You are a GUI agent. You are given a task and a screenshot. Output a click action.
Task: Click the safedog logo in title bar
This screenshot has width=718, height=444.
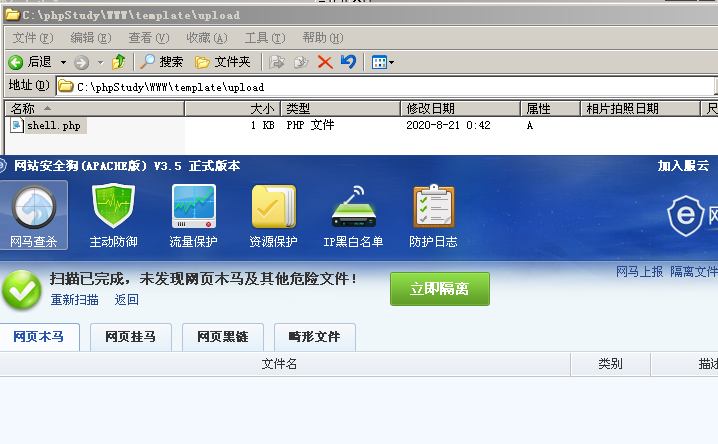click(x=2, y=166)
